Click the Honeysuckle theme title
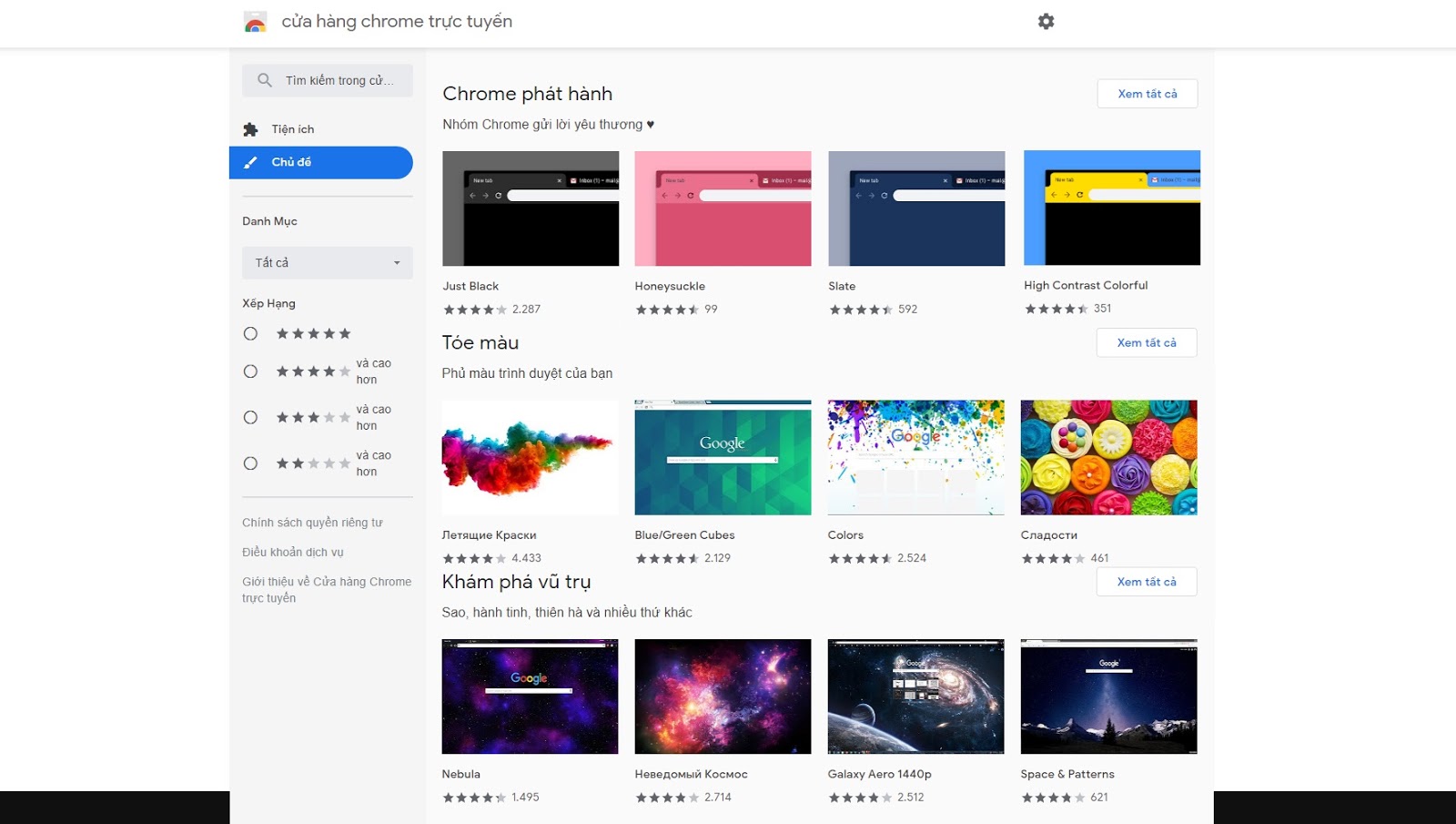 (x=670, y=286)
